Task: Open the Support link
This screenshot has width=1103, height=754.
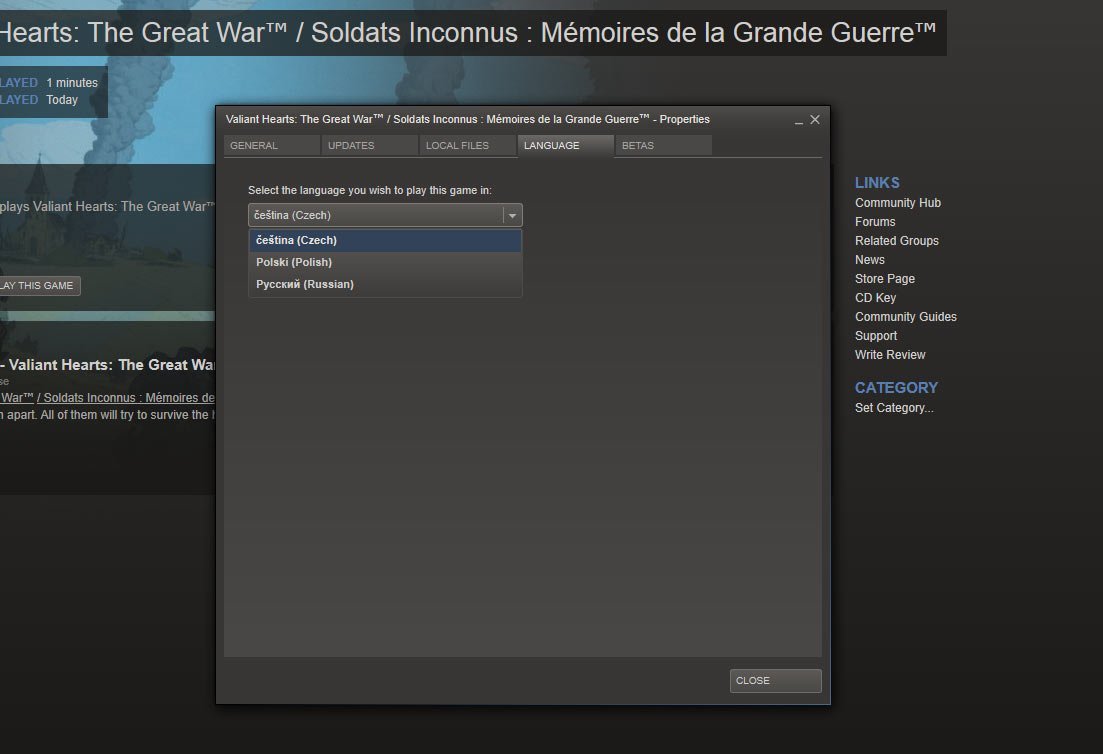Action: tap(876, 336)
